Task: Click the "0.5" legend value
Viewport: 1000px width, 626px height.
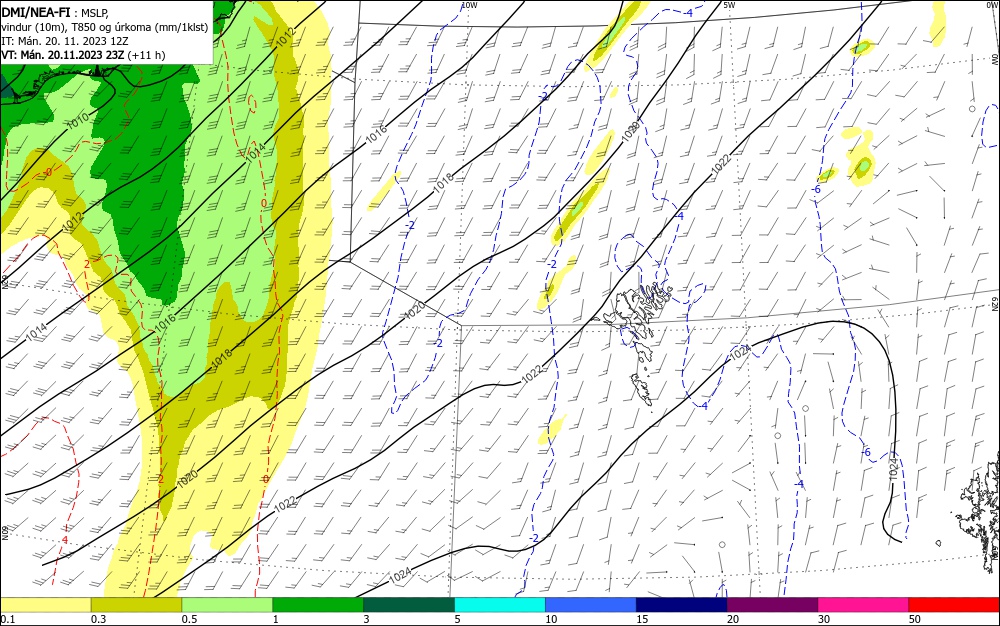Action: 189,620
